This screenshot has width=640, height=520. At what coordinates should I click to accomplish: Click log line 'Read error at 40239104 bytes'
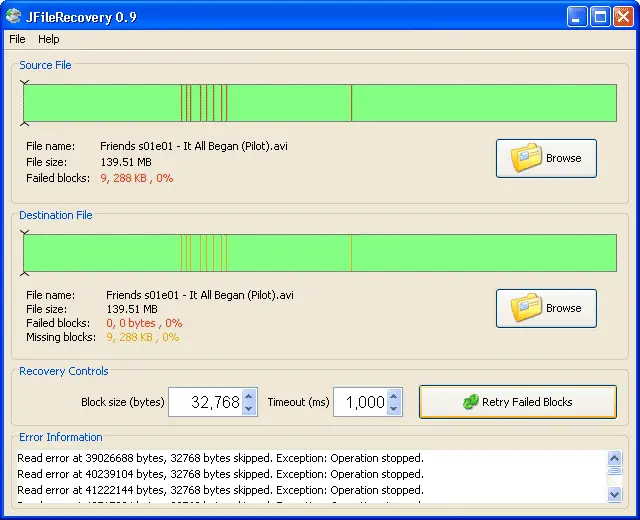(x=220, y=474)
